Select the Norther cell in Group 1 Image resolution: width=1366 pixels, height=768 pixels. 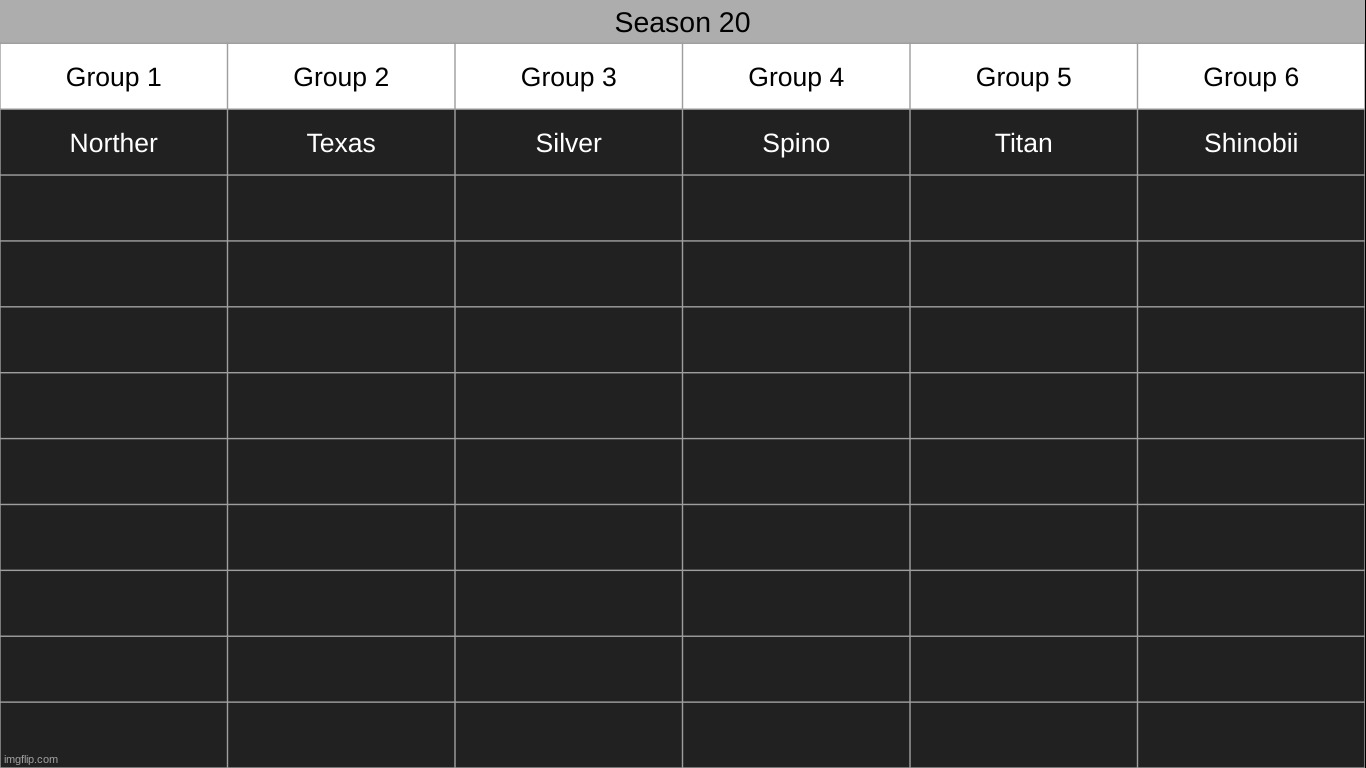click(114, 143)
